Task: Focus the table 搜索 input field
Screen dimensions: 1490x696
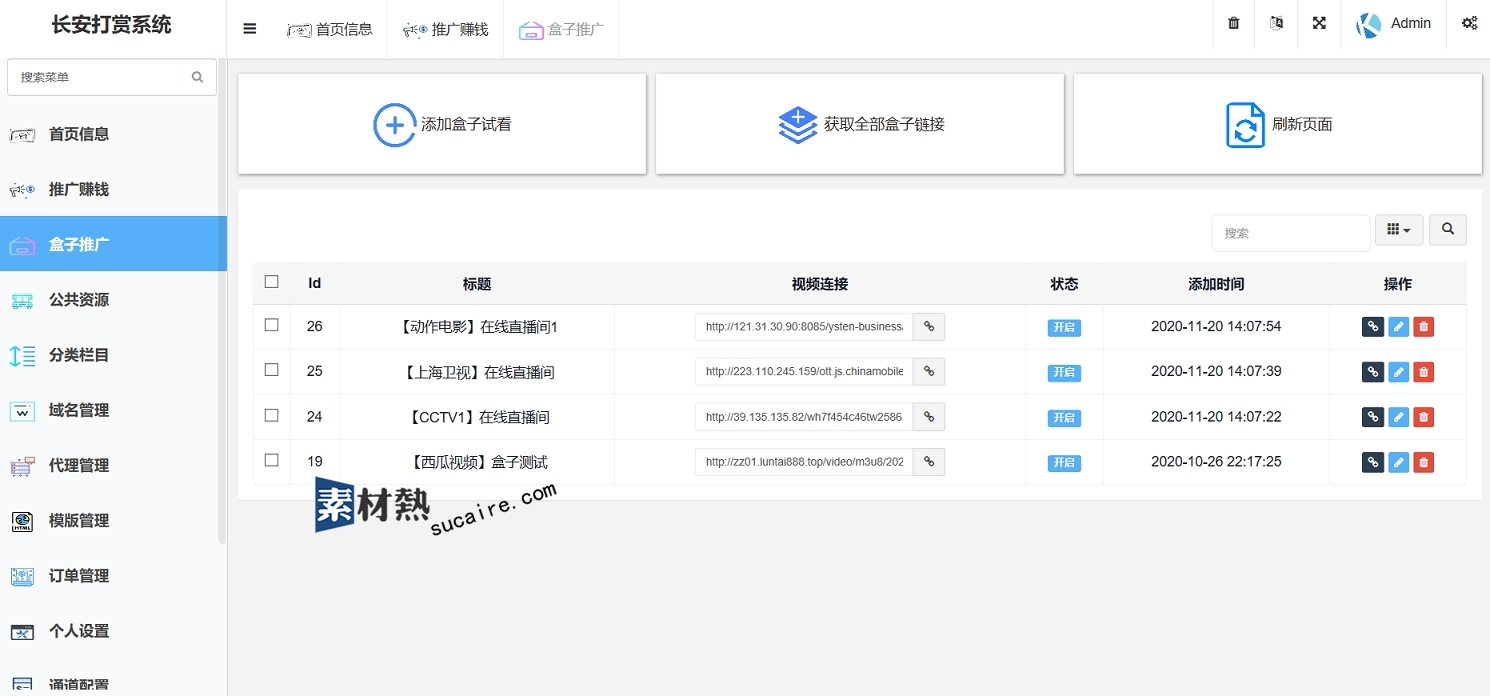Action: click(x=1291, y=232)
